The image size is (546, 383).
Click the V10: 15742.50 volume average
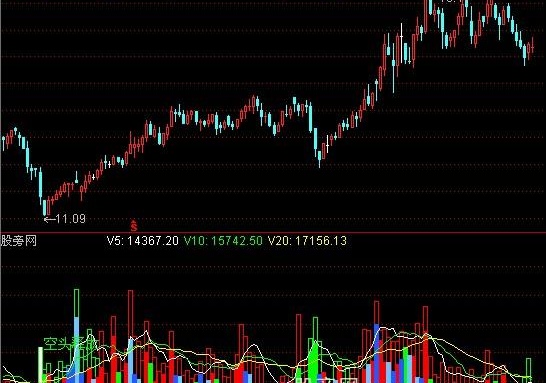223,241
